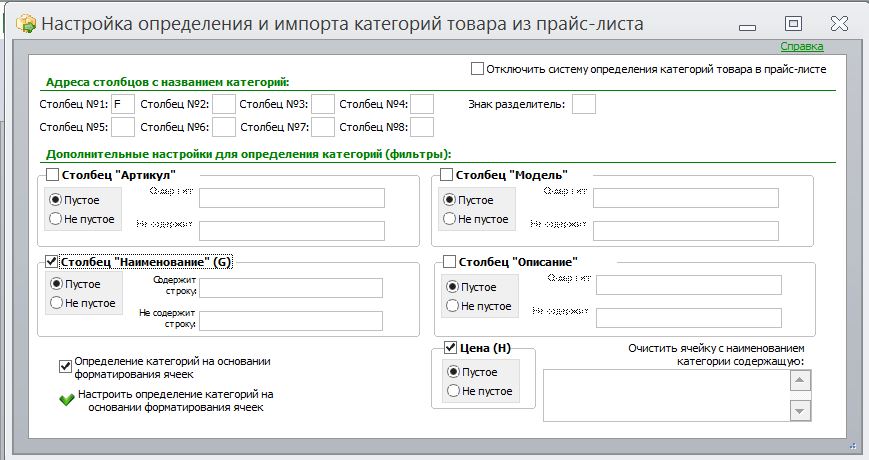The height and width of the screenshot is (460, 869).
Task: Click the Столбец №5 input field
Action: (x=123, y=127)
